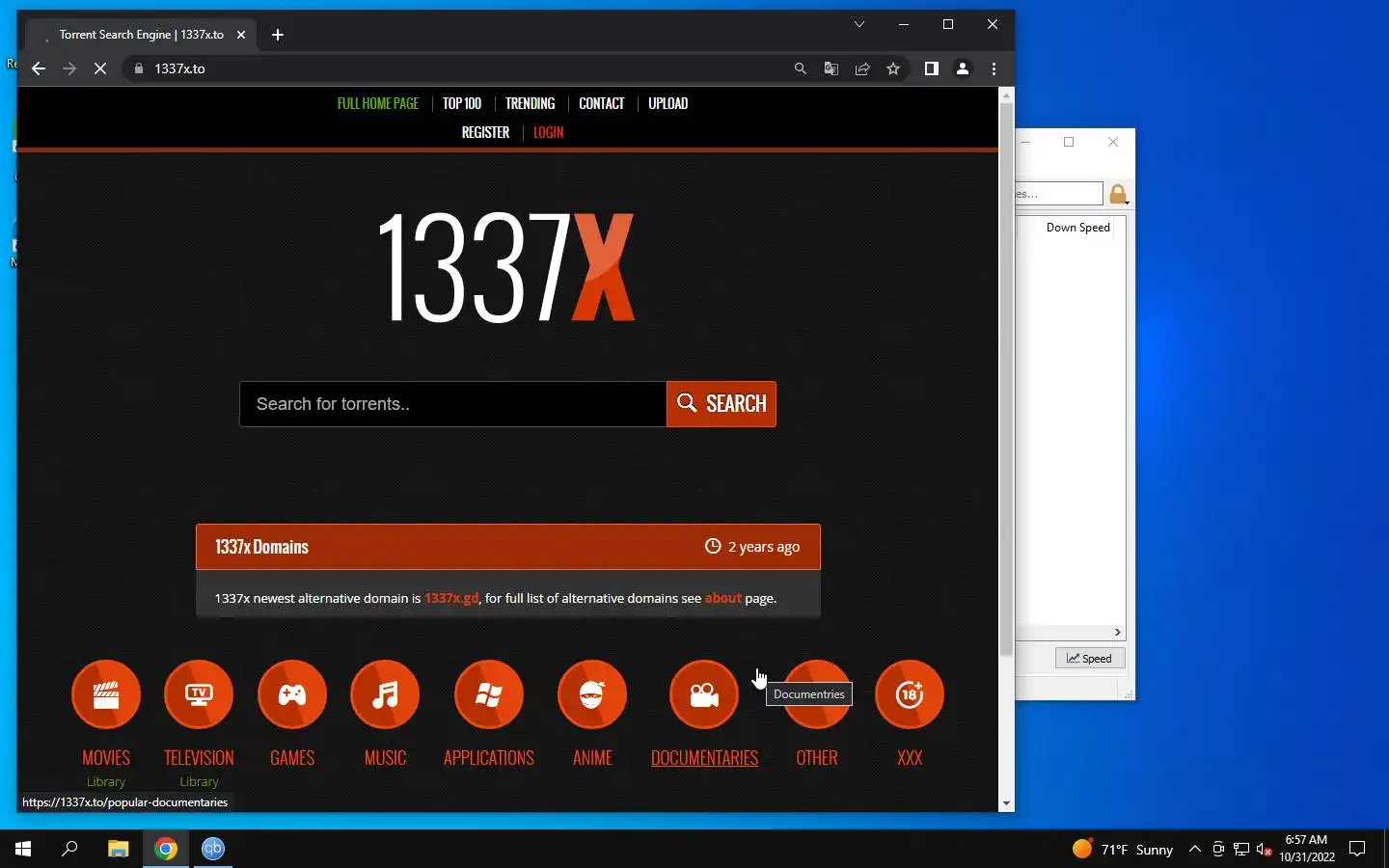Open File Explorer from taskbar

(118, 849)
